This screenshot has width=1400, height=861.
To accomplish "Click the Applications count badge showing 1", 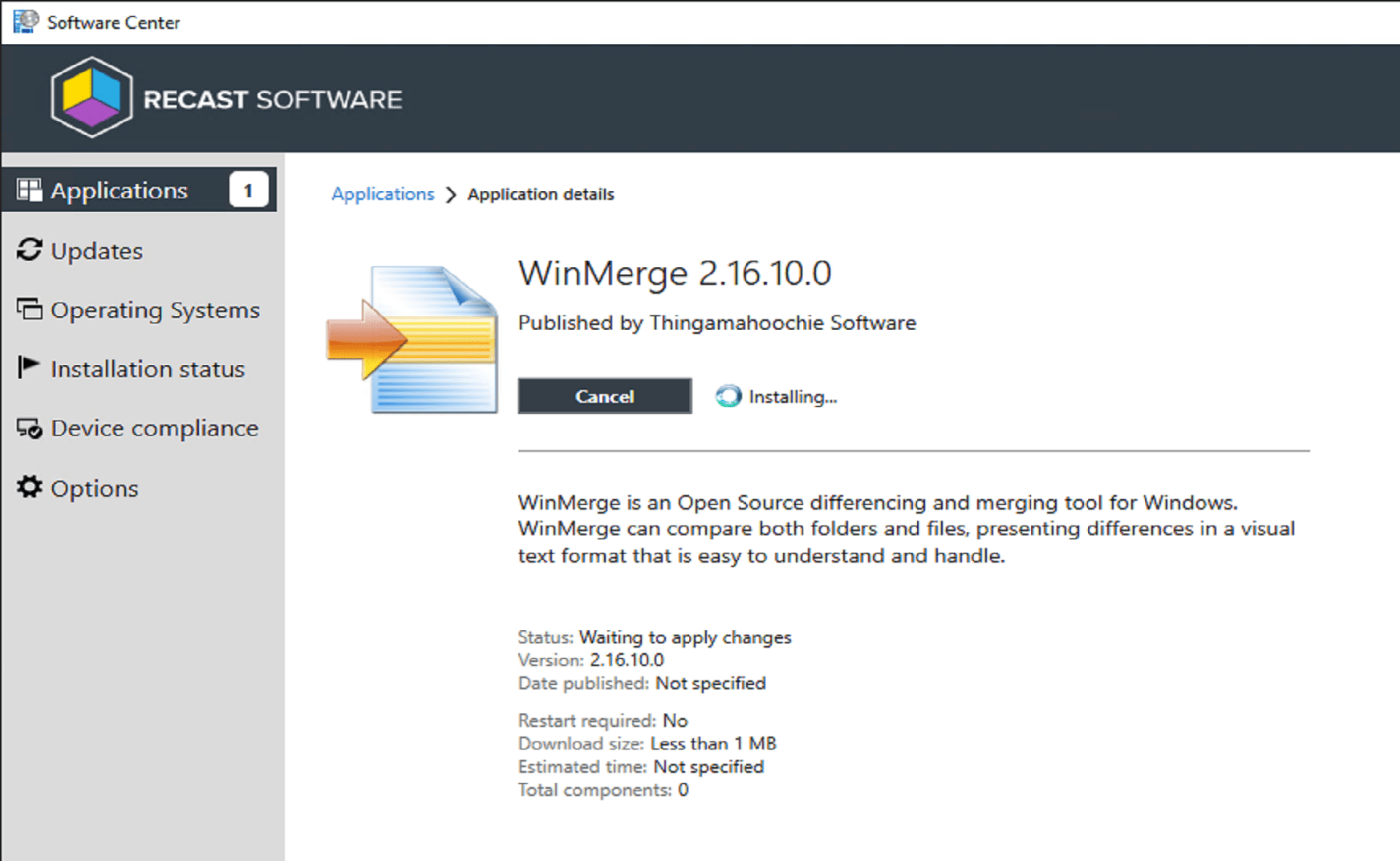I will coord(248,190).
